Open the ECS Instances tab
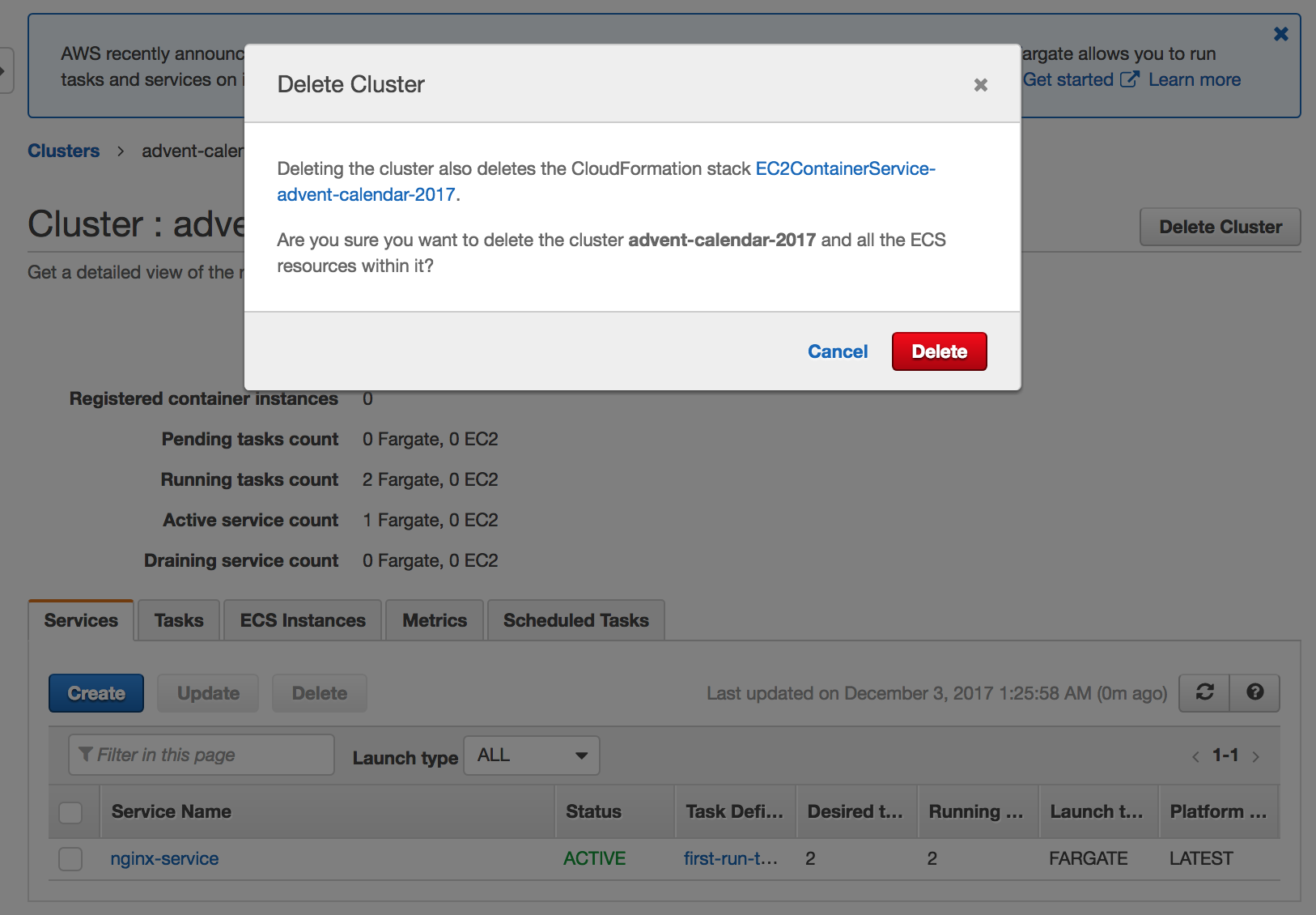The image size is (1316, 915). point(303,620)
